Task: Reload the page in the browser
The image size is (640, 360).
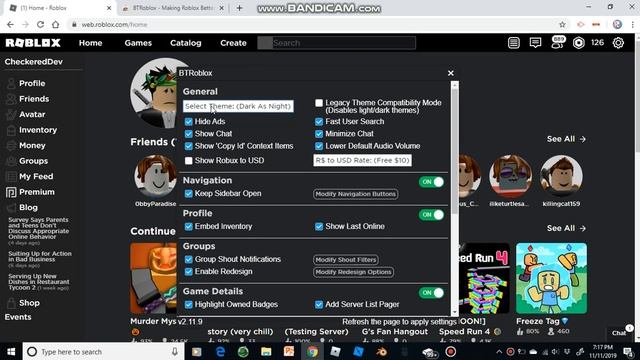Action: 40,24
